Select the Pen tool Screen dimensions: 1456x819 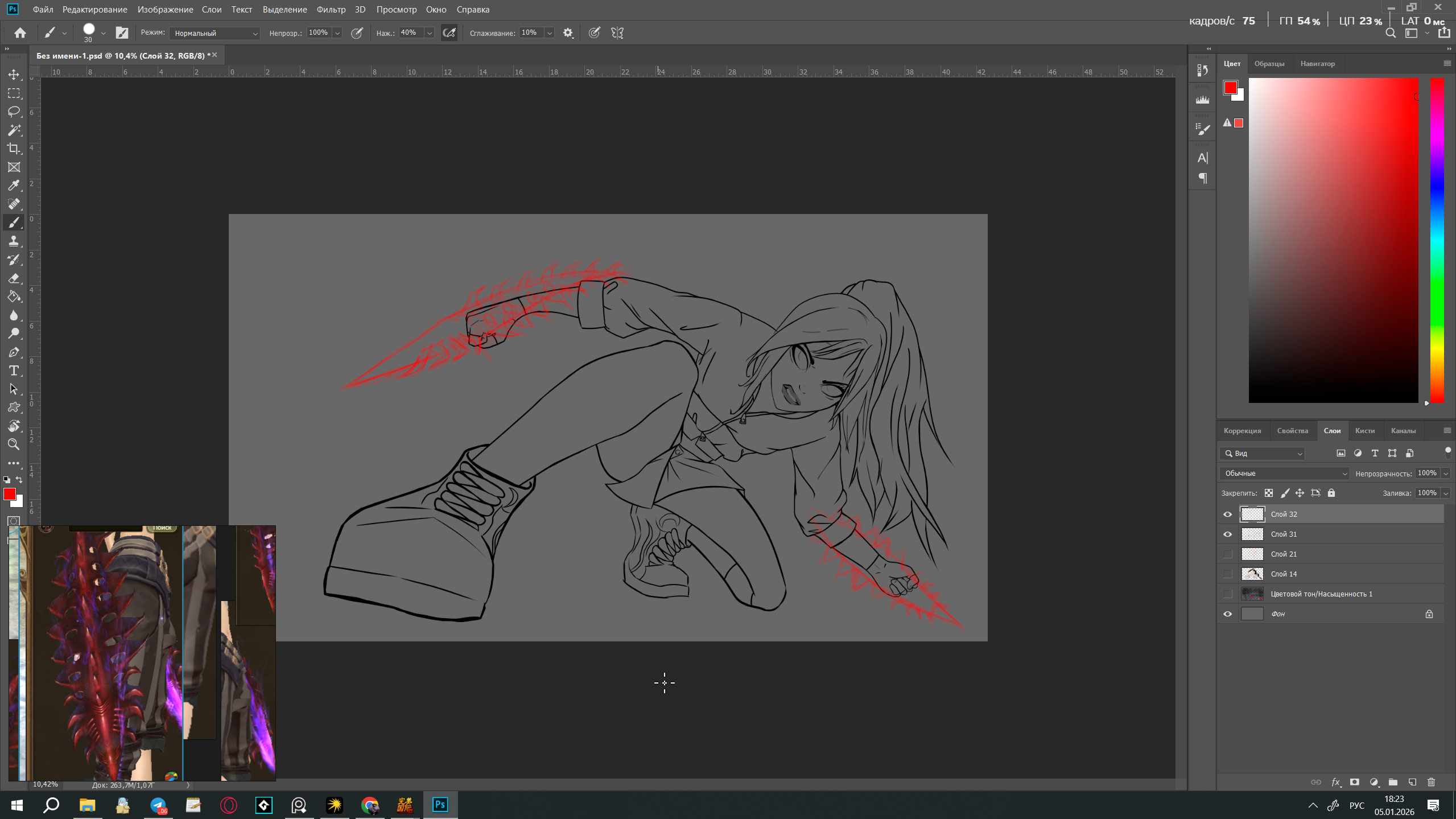coord(14,352)
